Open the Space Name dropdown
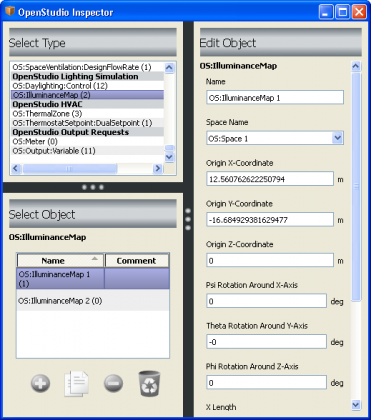The width and height of the screenshot is (371, 420). (x=338, y=138)
